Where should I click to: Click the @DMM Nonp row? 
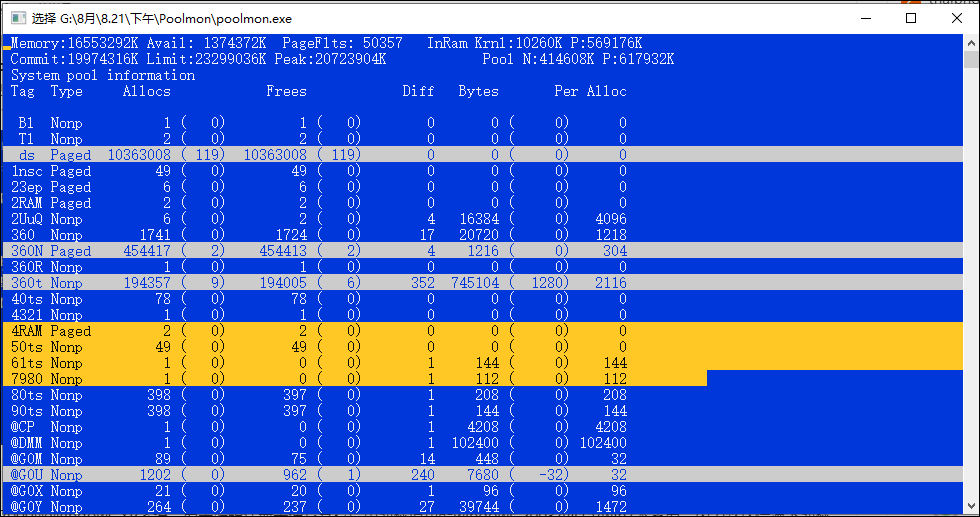pos(320,443)
